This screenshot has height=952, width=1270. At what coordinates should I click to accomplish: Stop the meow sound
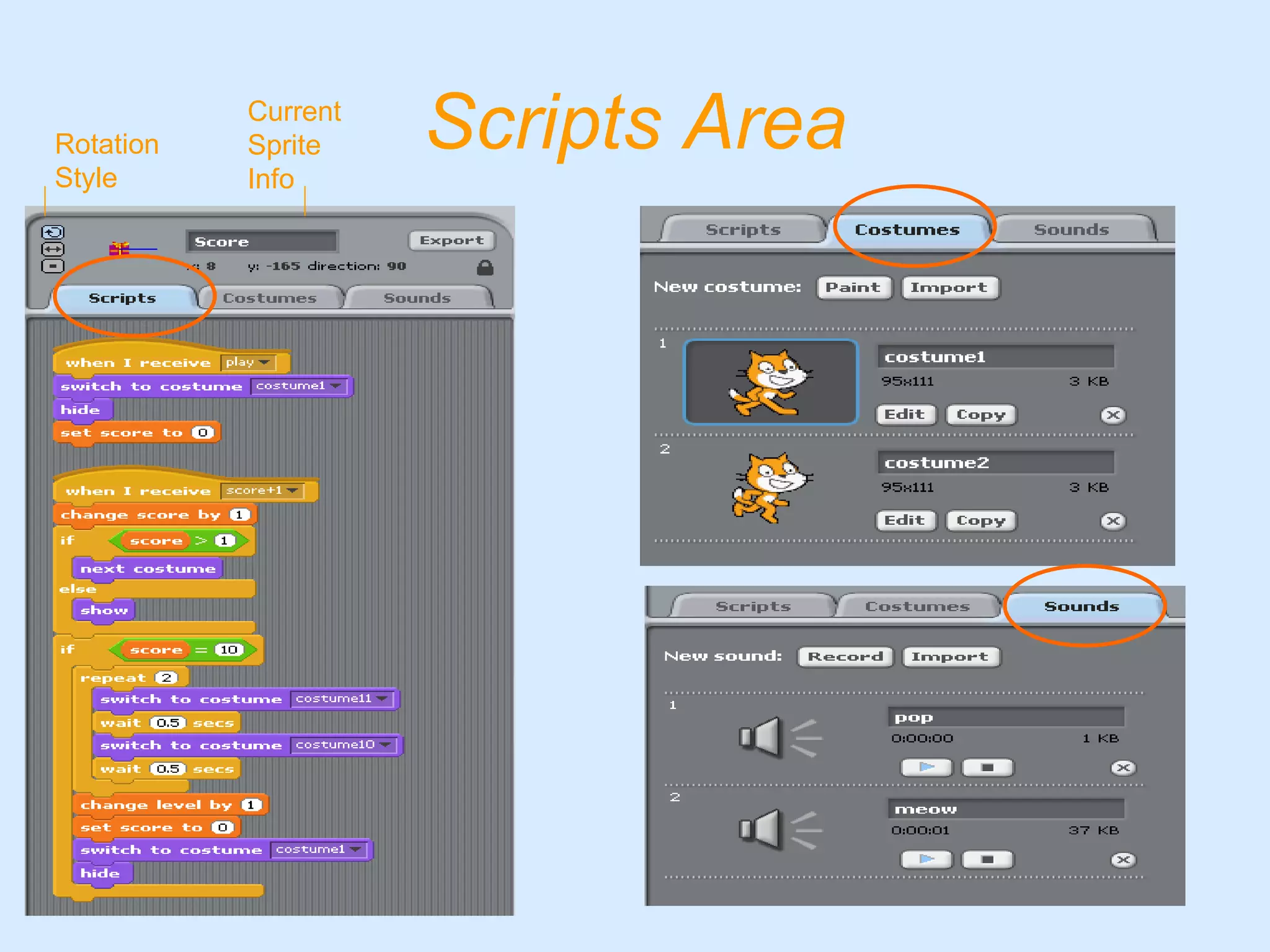987,859
